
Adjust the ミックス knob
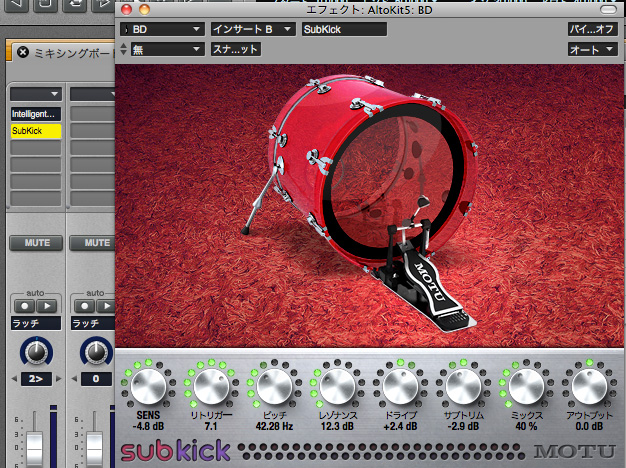[526, 386]
